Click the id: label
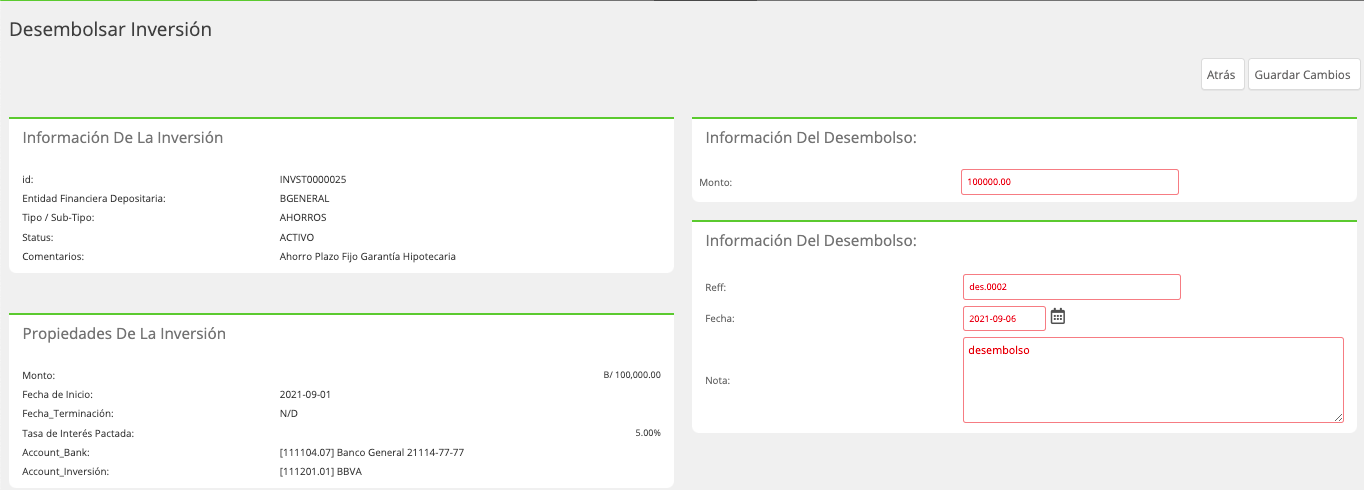 coord(28,180)
